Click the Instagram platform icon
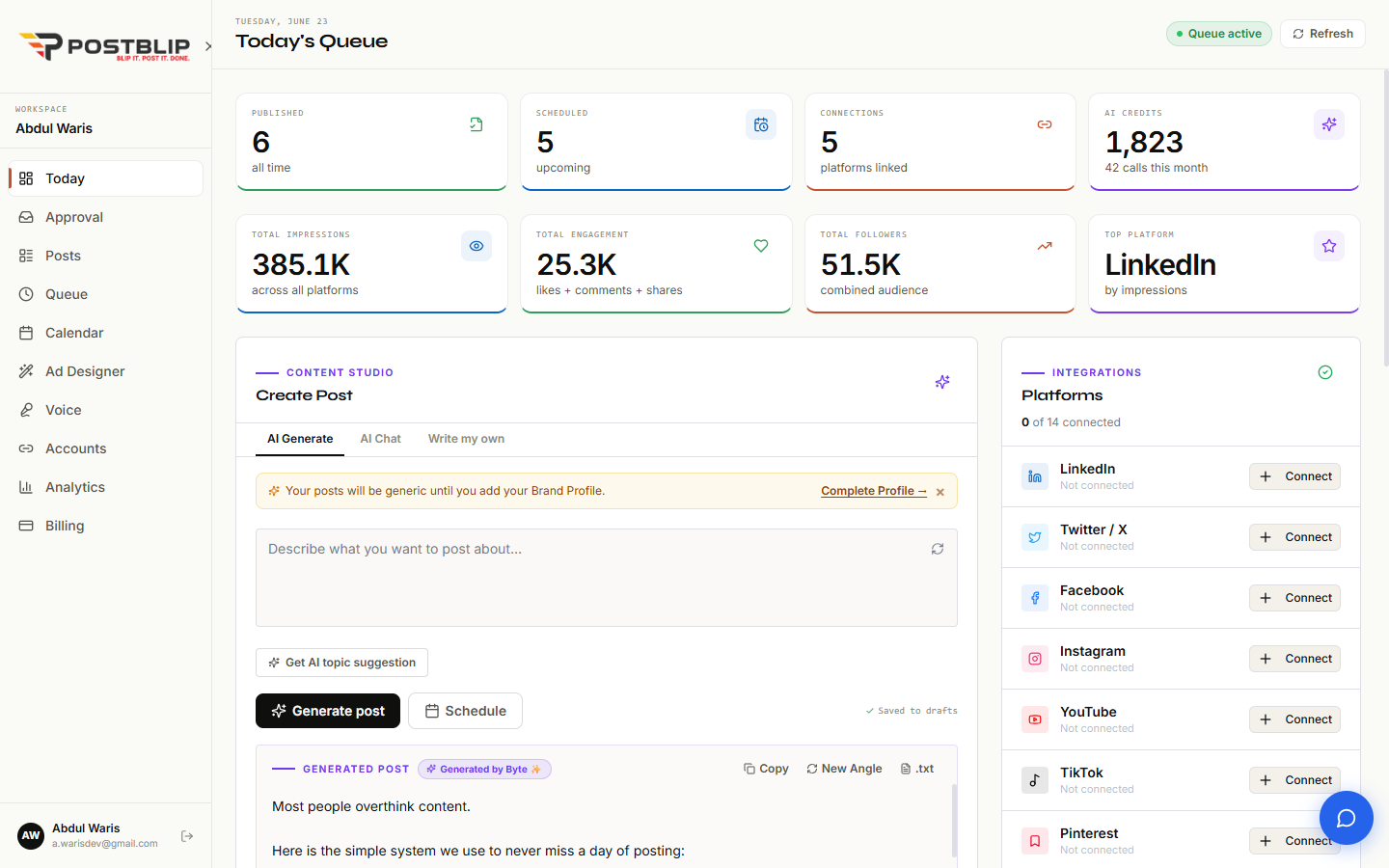The image size is (1389, 868). [x=1035, y=659]
